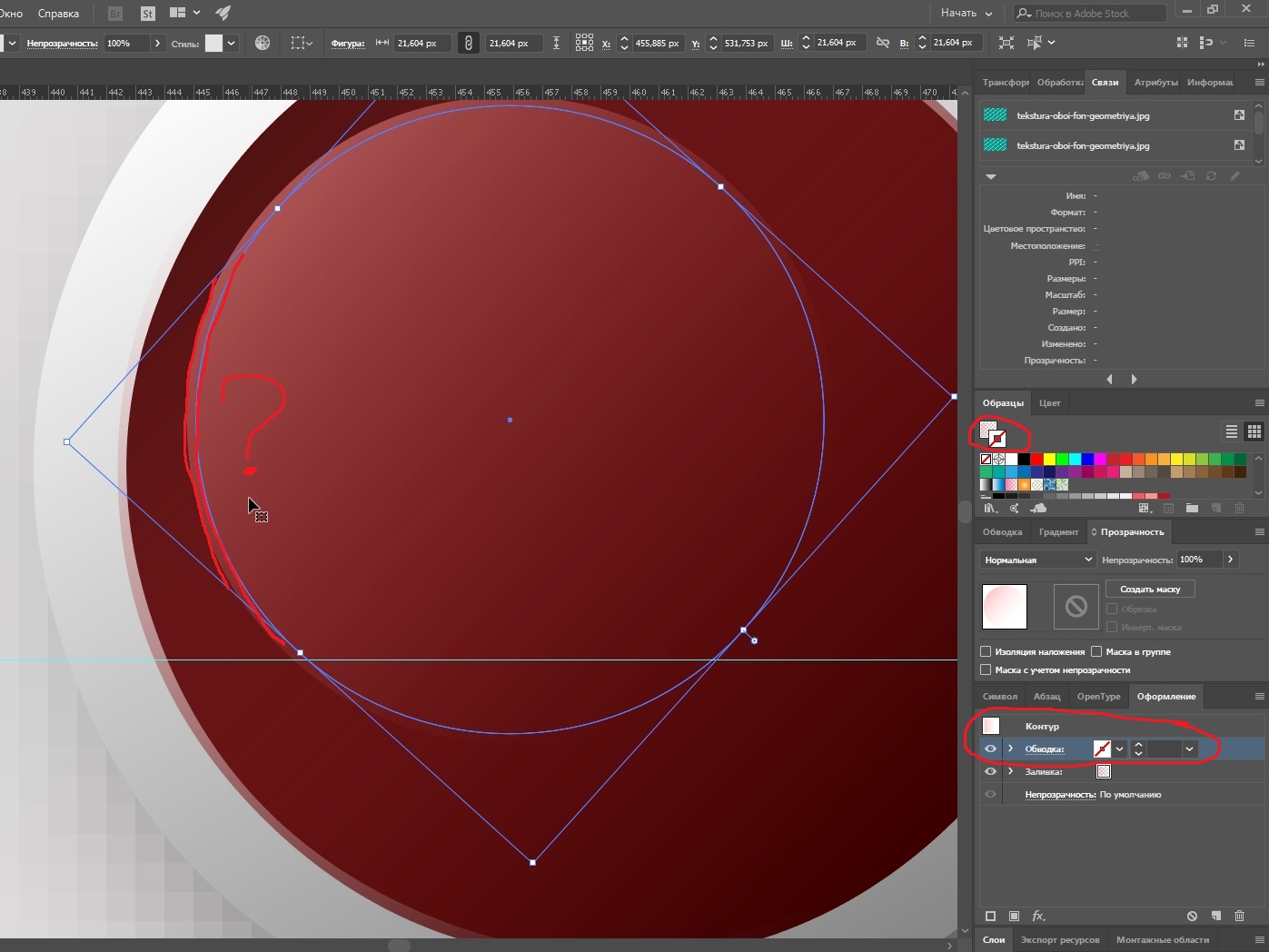Click the reference point grid icon

pyautogui.click(x=584, y=43)
